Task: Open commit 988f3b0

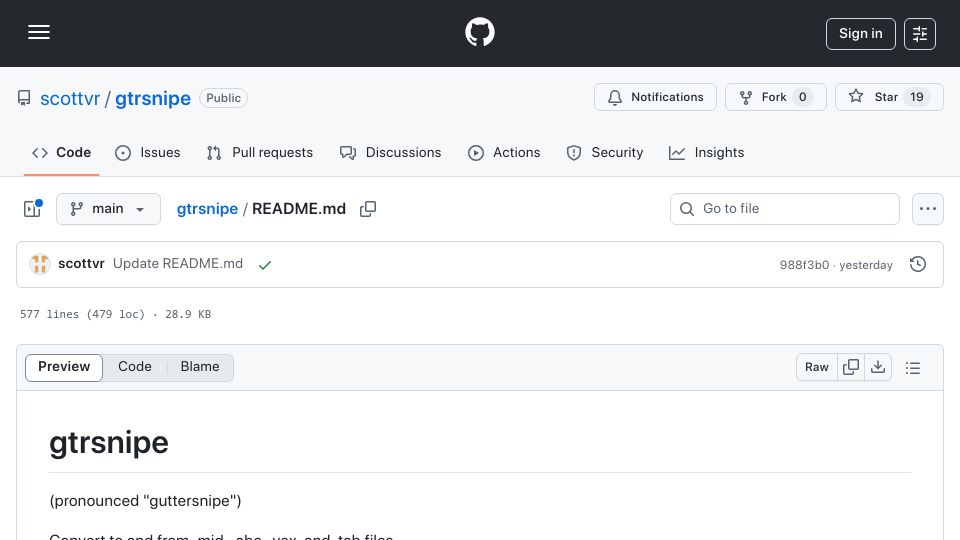Action: pyautogui.click(x=804, y=264)
